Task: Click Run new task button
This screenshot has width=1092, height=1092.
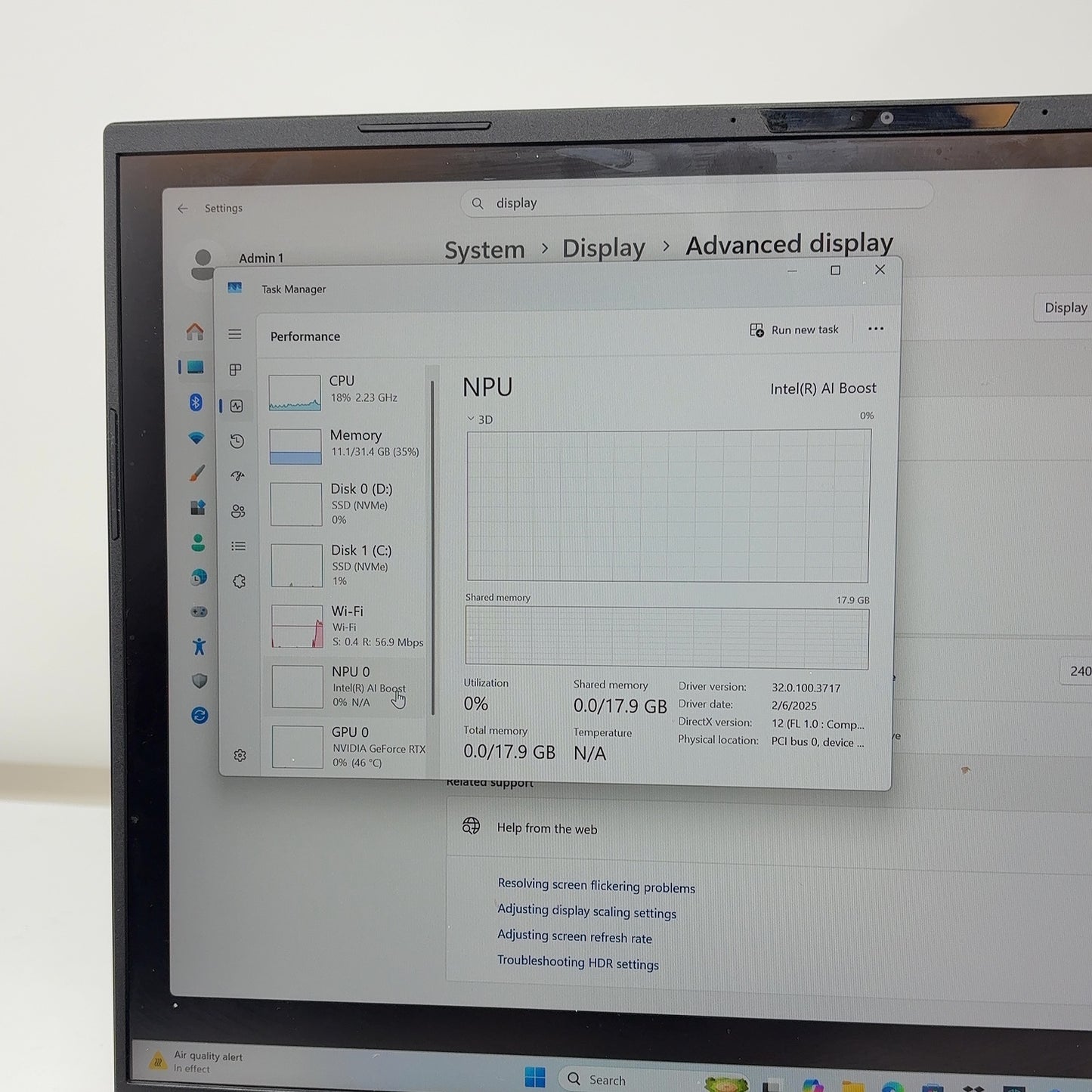Action: (x=794, y=330)
